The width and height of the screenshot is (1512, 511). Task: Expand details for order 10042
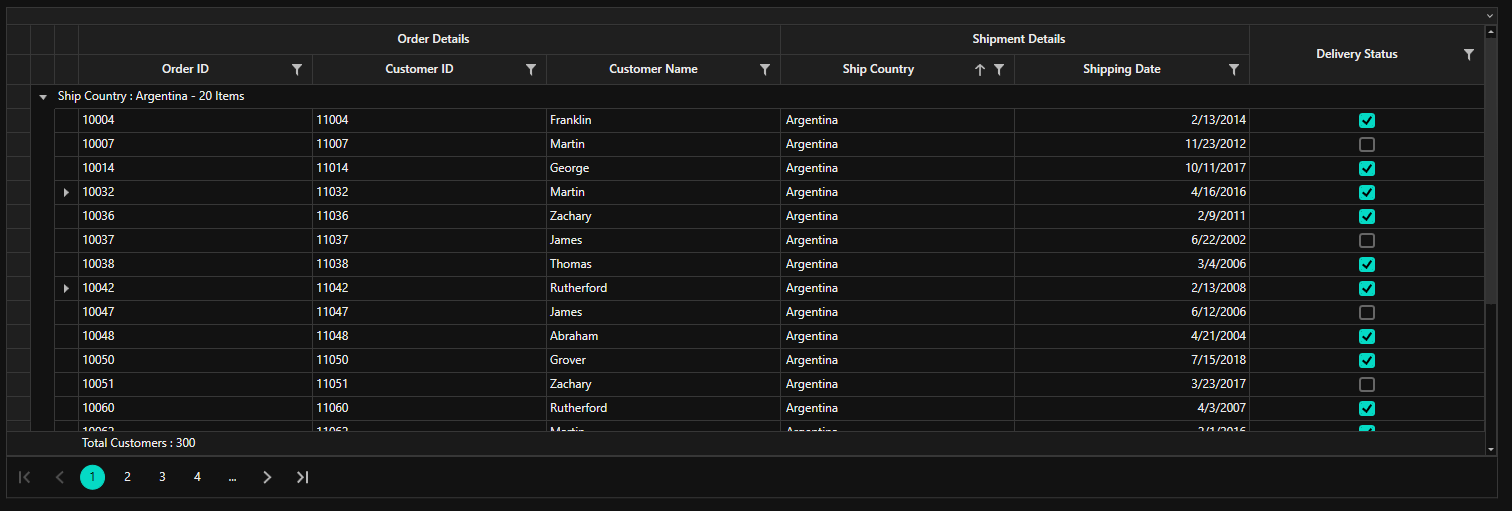coord(66,288)
